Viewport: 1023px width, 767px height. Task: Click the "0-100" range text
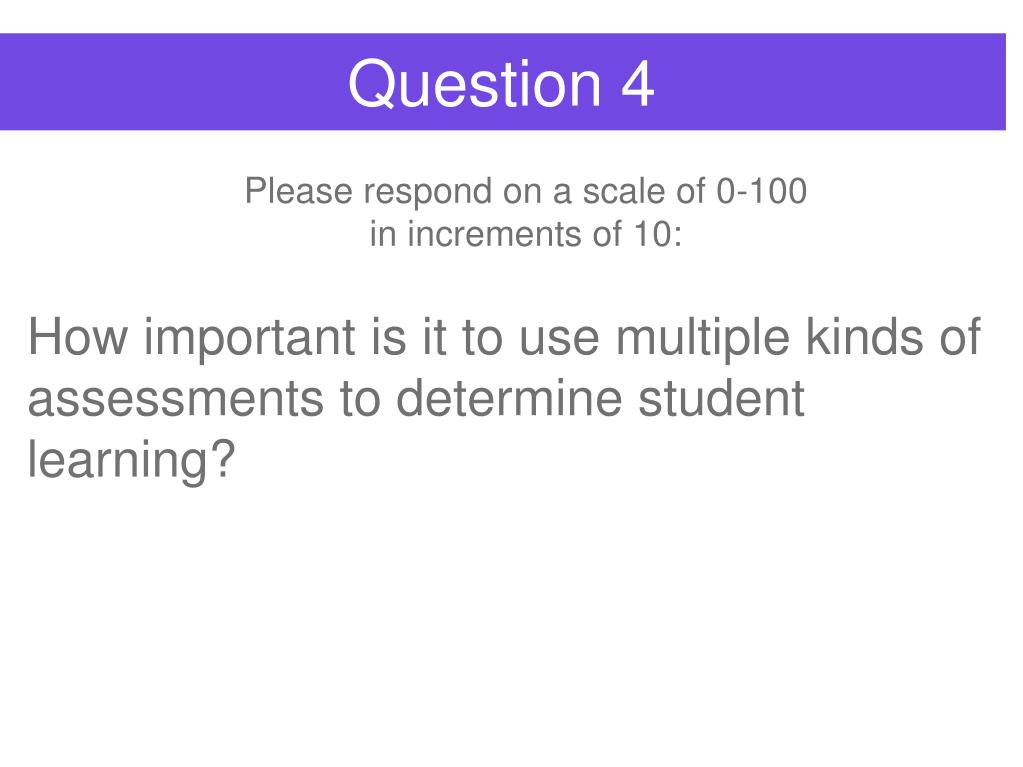pyautogui.click(x=761, y=192)
